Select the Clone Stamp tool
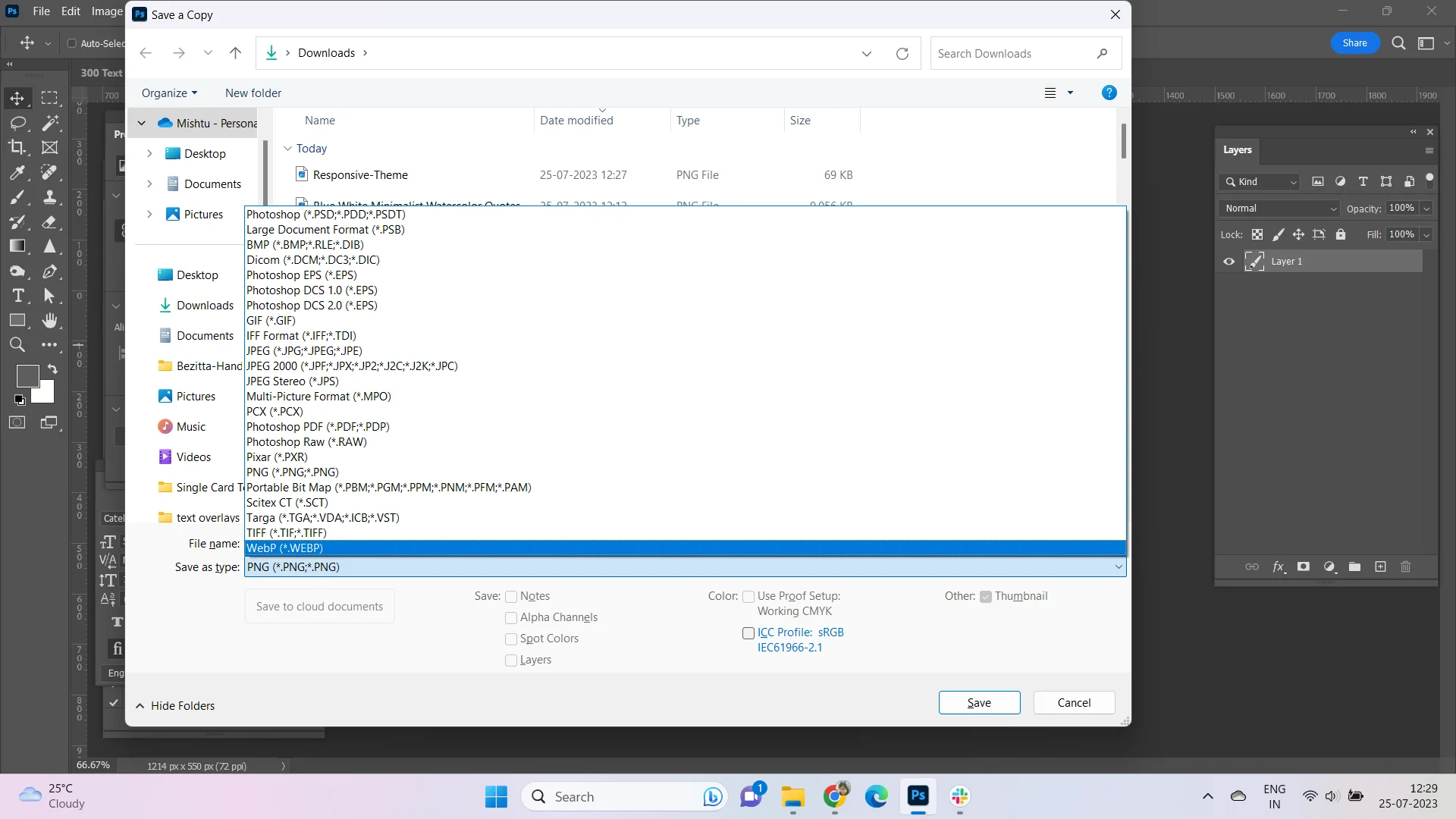This screenshot has width=1456, height=819. coord(49,197)
